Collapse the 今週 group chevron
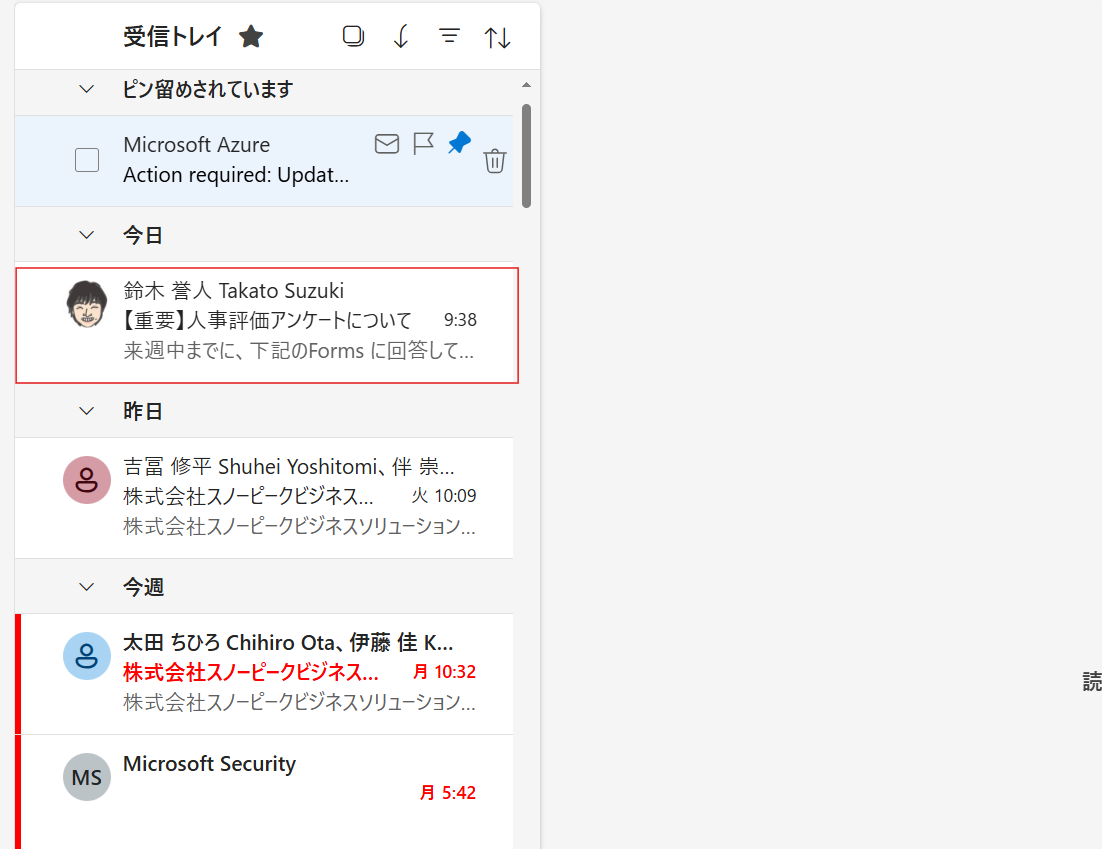 87,587
